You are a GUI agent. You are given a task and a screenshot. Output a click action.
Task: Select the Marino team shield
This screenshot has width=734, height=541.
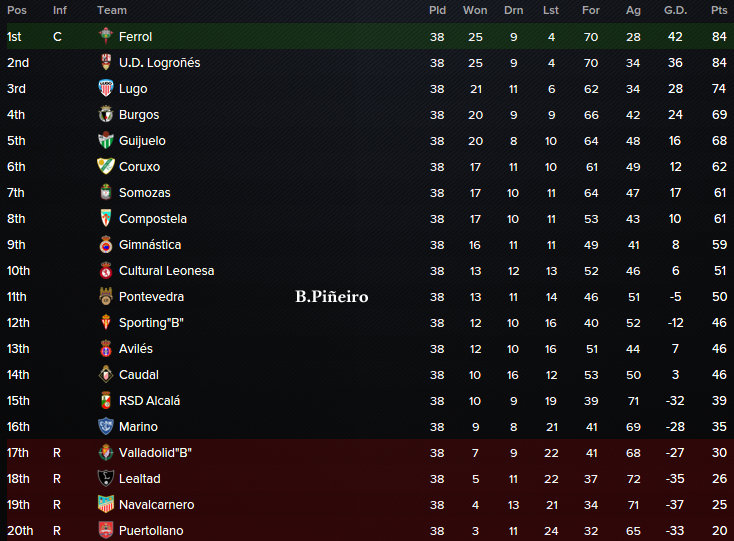[x=106, y=426]
